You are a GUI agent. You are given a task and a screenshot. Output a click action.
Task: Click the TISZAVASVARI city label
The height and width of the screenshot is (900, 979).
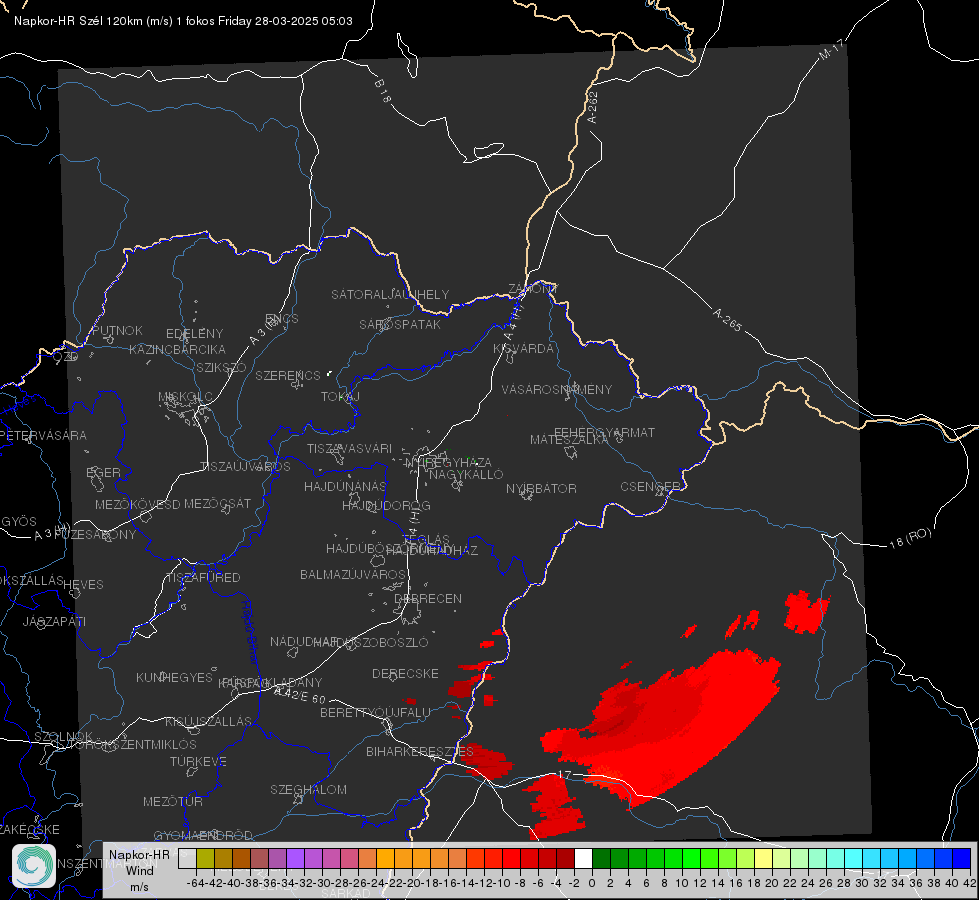click(350, 448)
